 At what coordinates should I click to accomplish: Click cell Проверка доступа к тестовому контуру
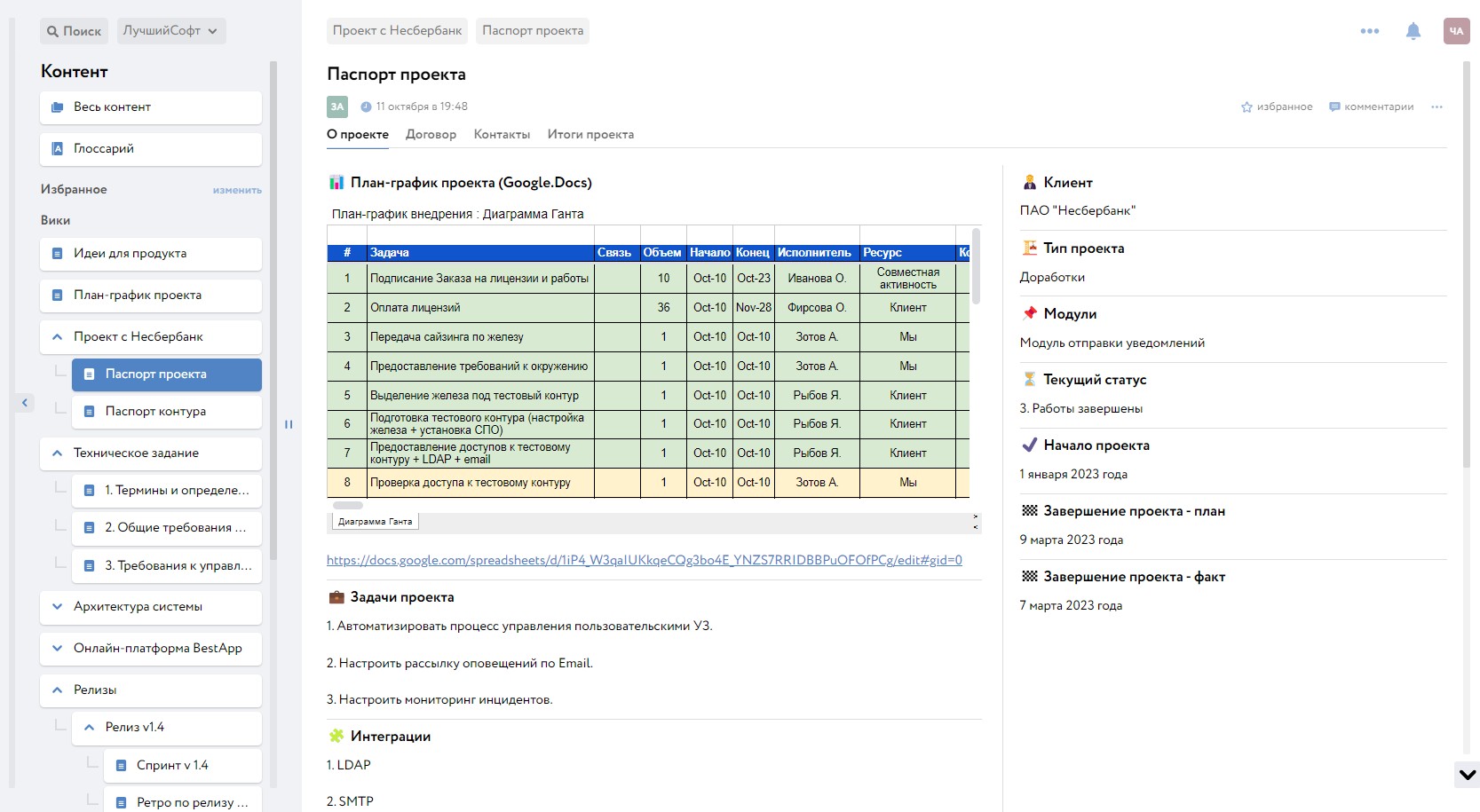pos(480,483)
